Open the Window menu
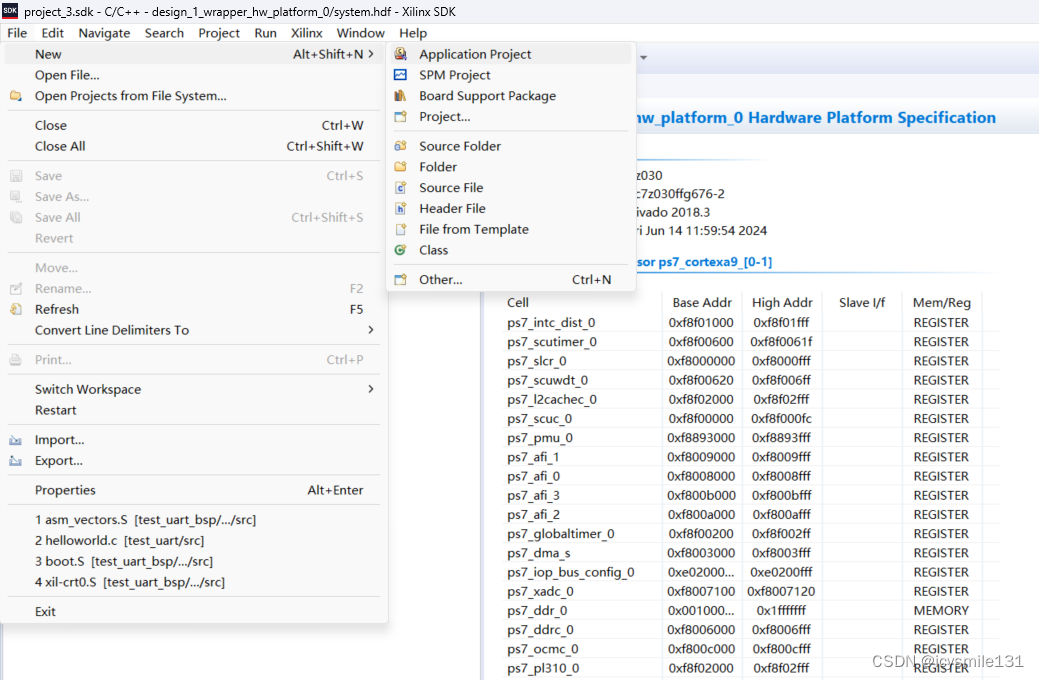 click(360, 33)
